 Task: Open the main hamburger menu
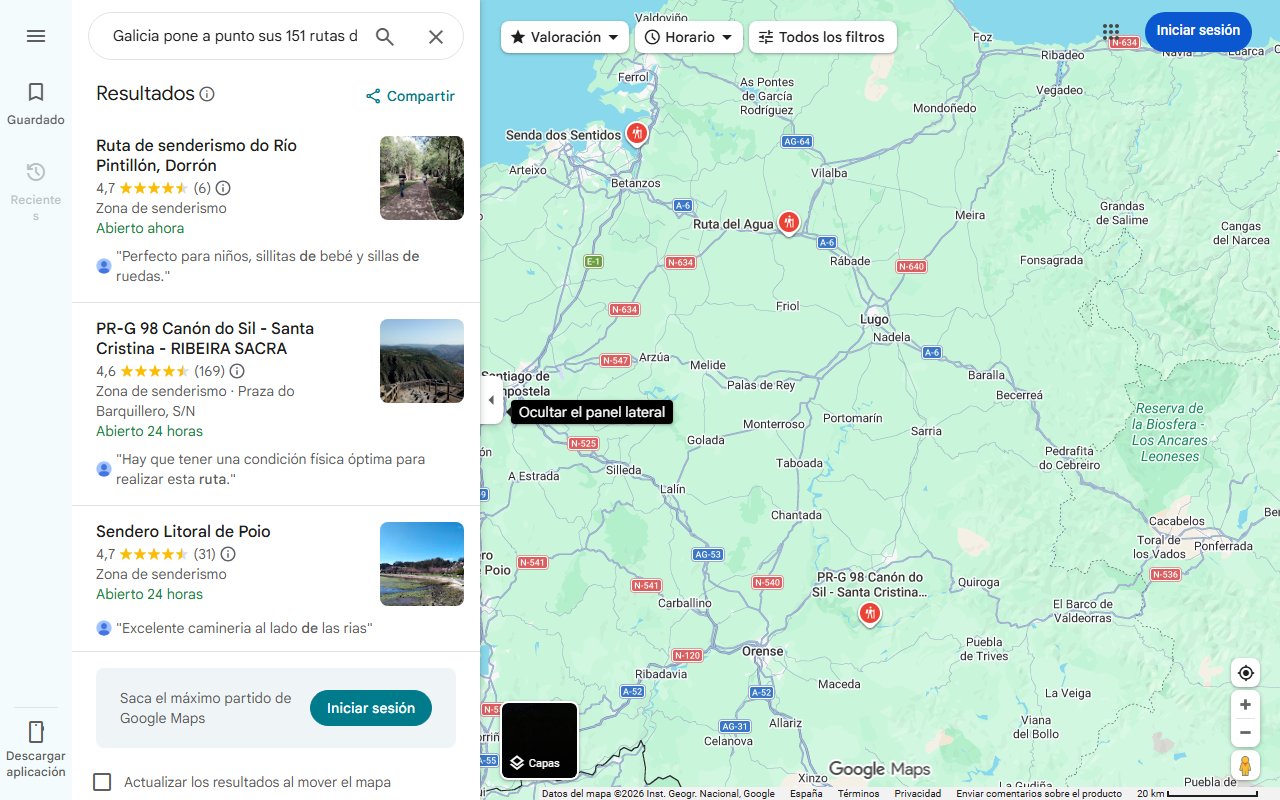[36, 36]
